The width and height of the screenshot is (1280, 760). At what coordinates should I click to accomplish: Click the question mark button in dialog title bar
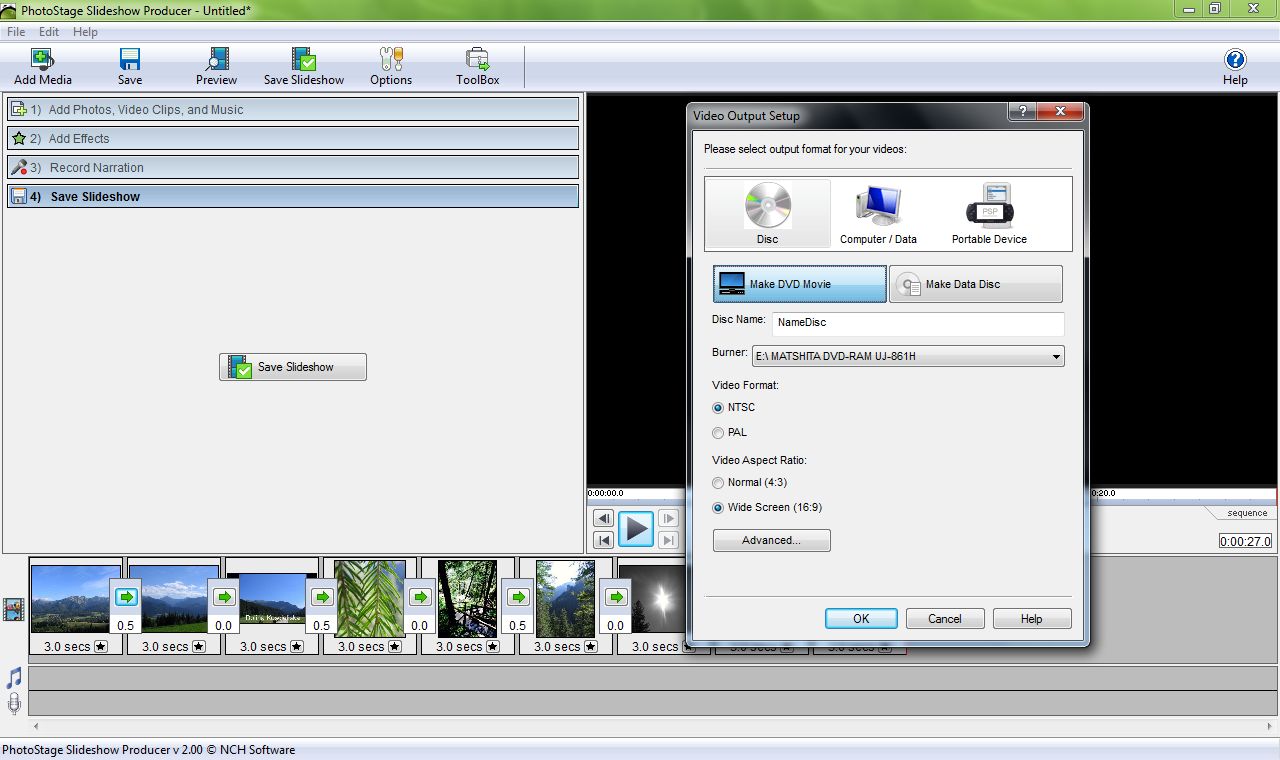[1021, 112]
